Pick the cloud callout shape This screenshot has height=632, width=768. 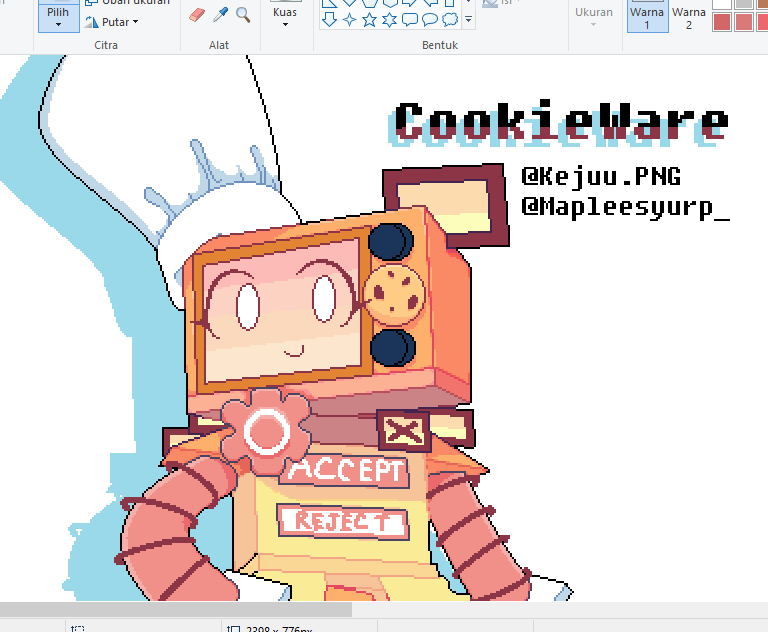[x=449, y=19]
